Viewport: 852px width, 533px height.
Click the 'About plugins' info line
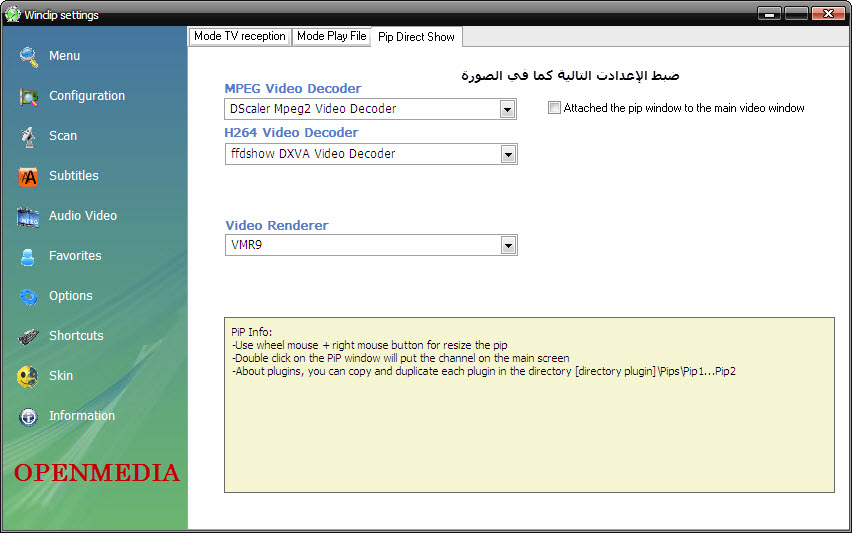[484, 372]
